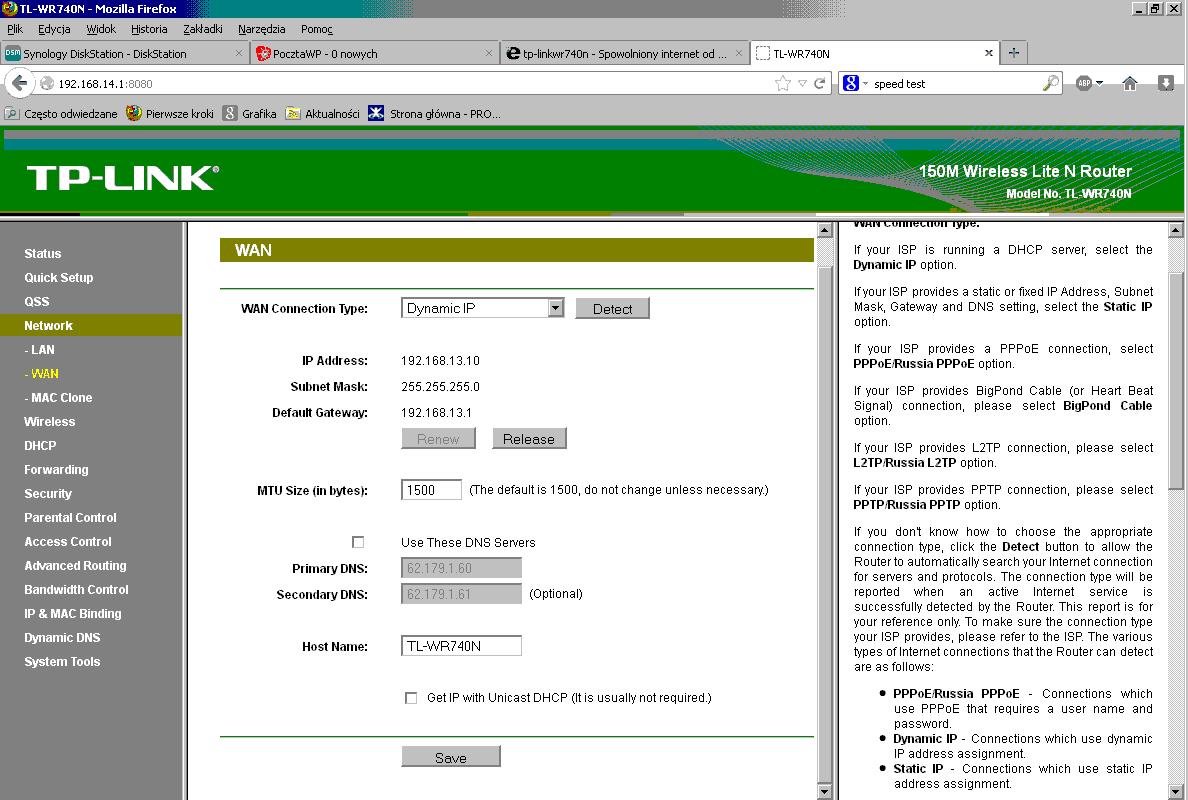Click the Google search engine icon
The image size is (1188, 800).
(x=851, y=83)
